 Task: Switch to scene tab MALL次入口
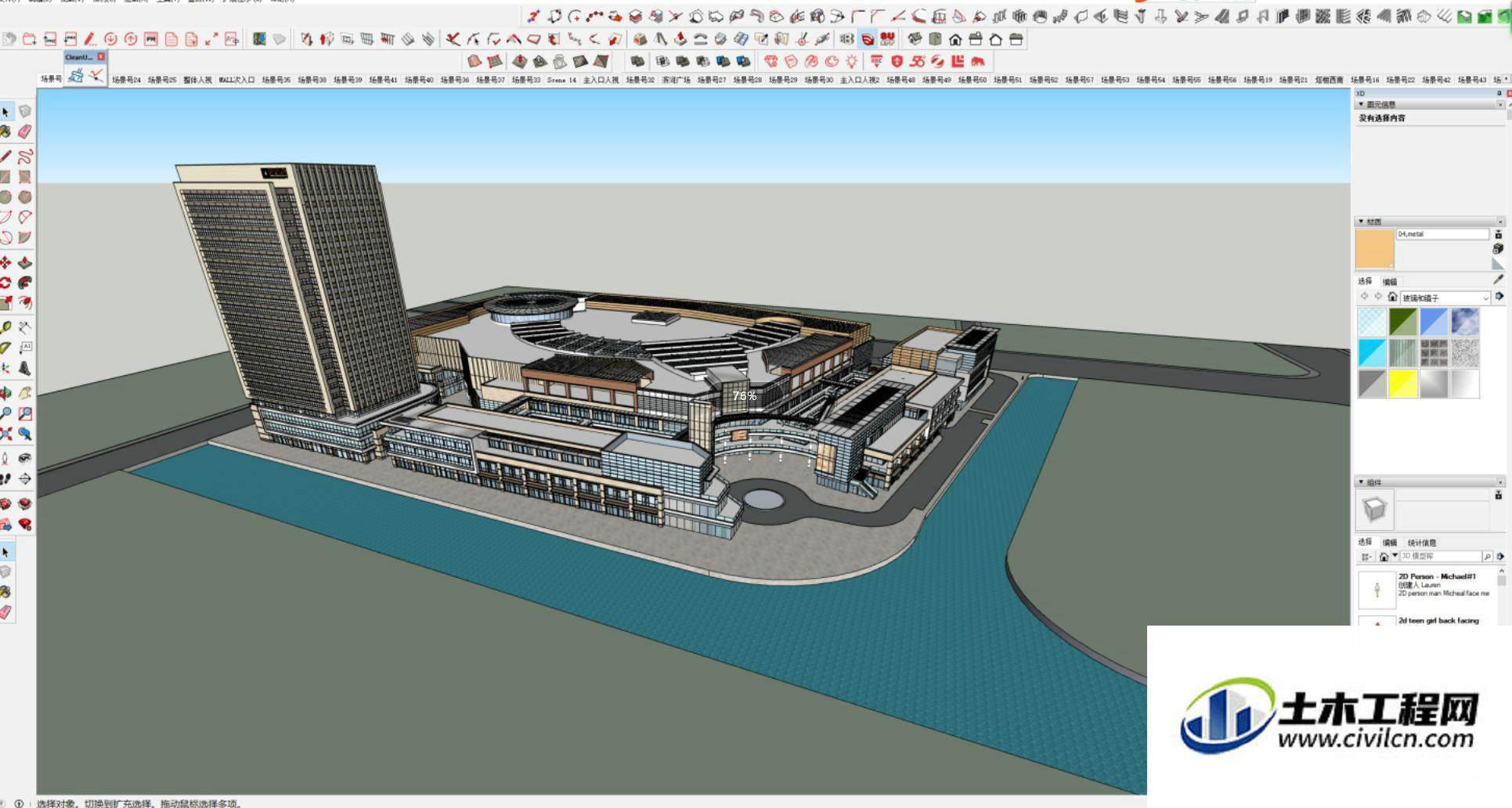pos(236,80)
